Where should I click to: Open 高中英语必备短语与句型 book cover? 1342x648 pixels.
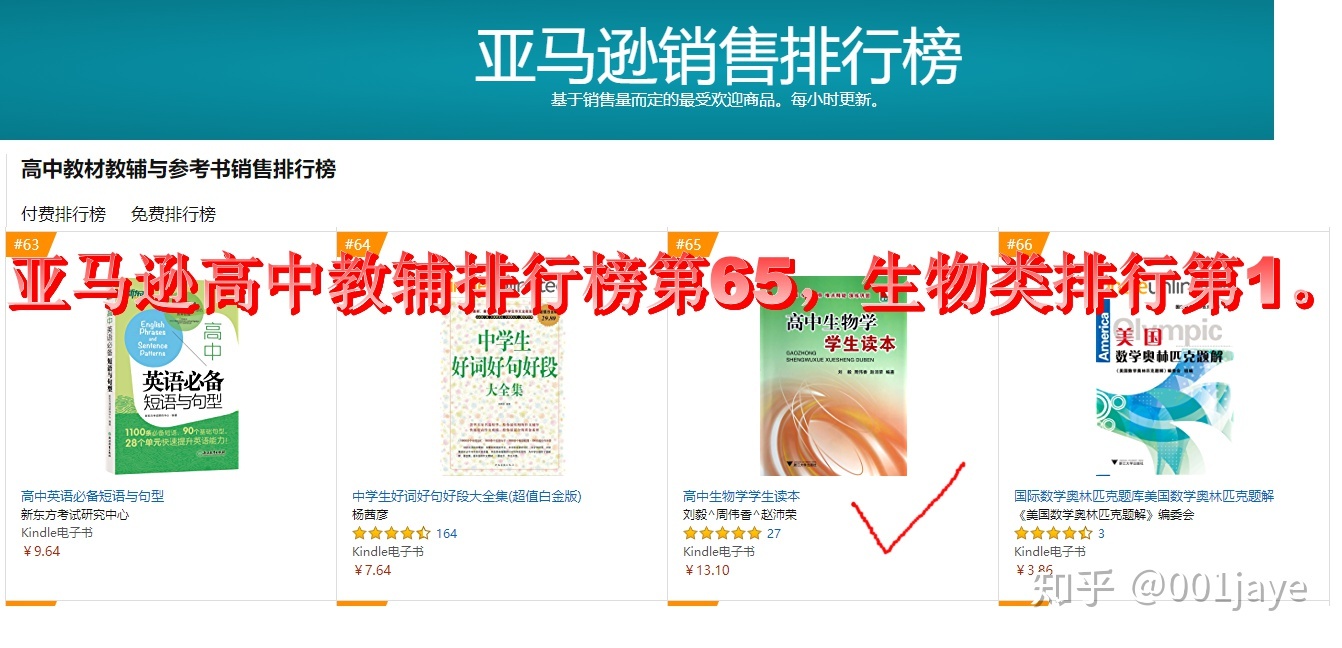171,375
